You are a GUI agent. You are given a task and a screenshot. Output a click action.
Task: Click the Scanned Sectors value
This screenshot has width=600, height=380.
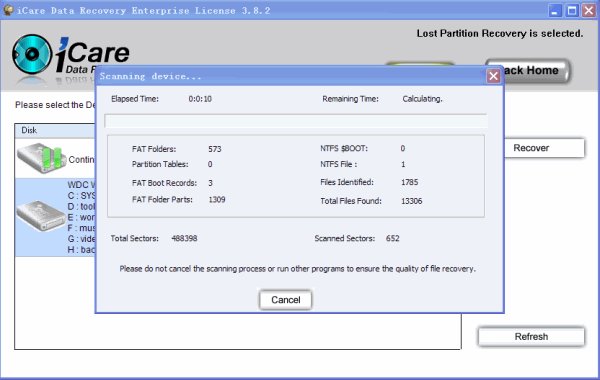[x=393, y=238]
